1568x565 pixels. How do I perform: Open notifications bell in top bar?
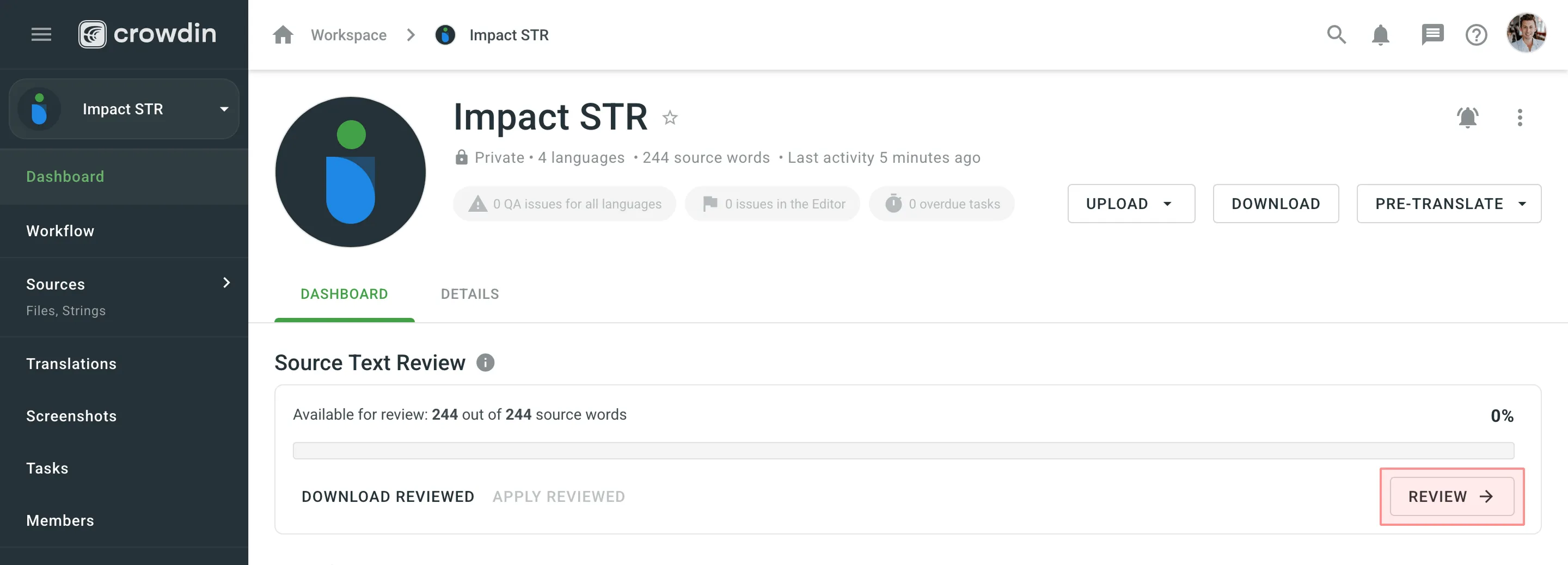pos(1381,35)
